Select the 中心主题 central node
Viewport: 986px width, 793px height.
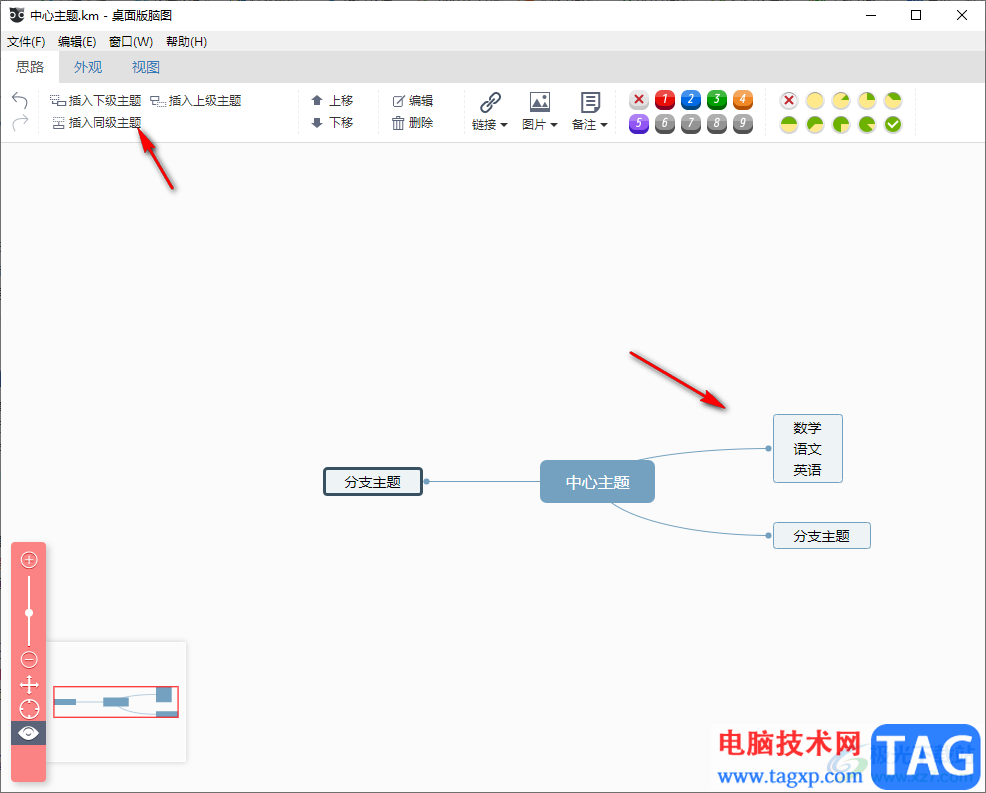pyautogui.click(x=597, y=482)
